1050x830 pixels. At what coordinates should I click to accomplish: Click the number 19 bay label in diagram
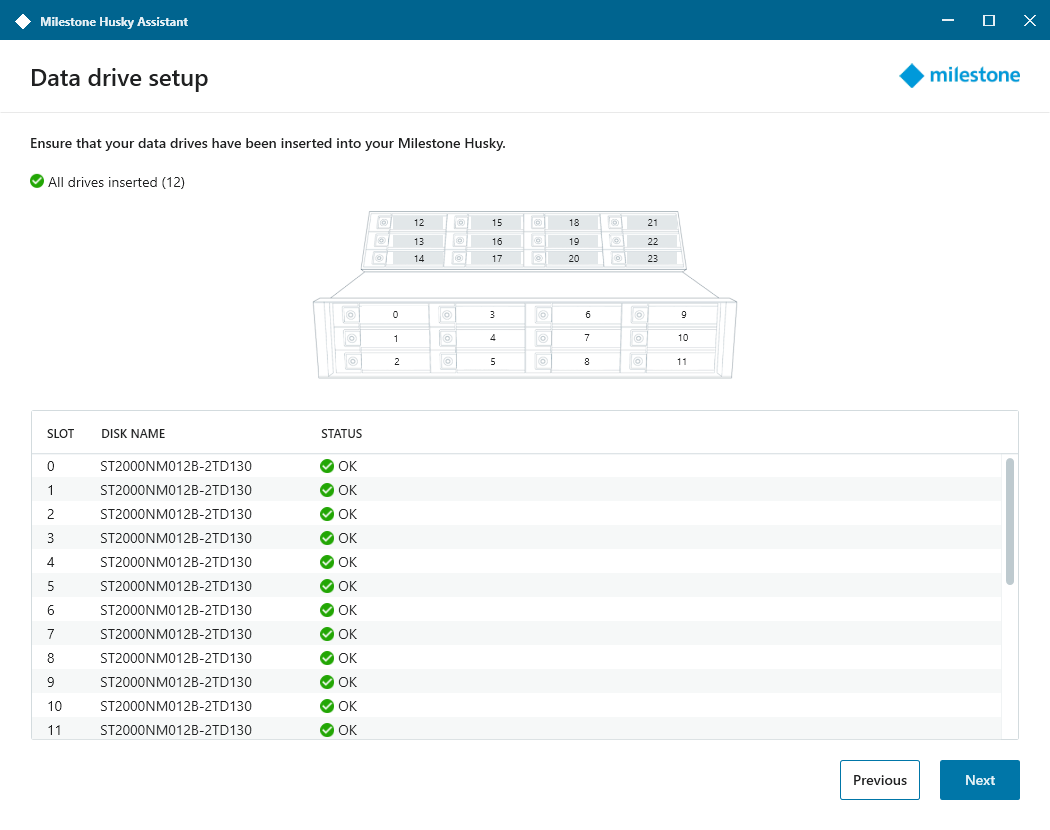574,241
